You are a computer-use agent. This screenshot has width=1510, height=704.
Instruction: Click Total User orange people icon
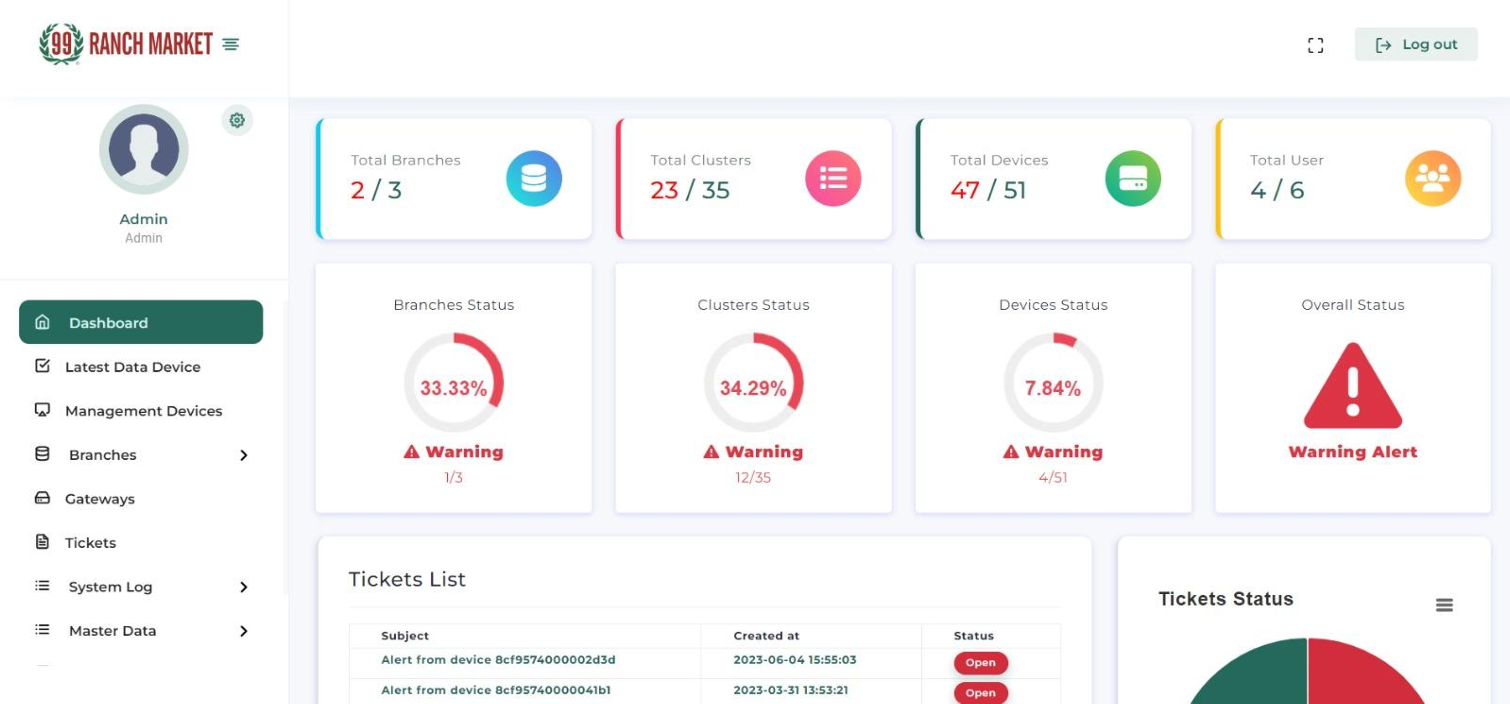click(1433, 179)
